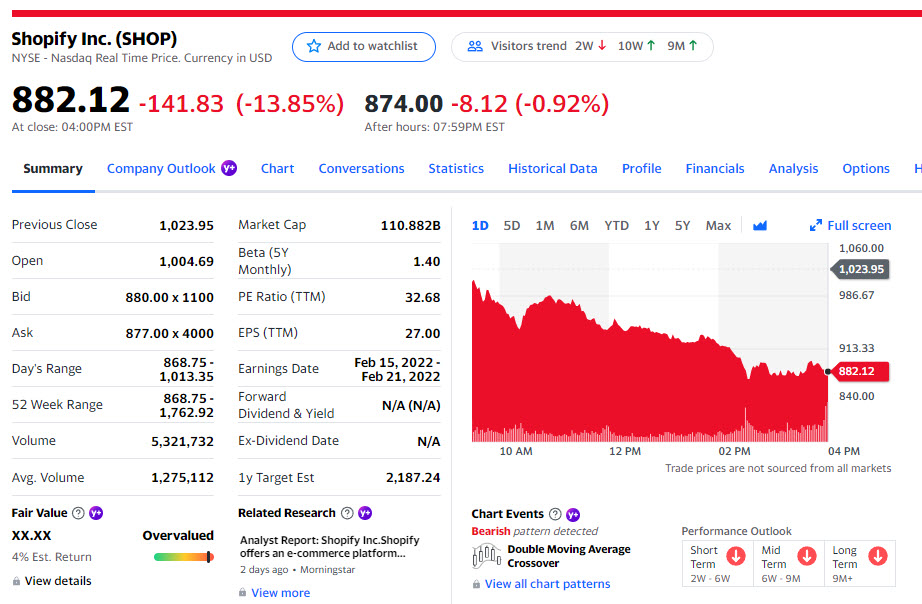The width and height of the screenshot is (922, 604).
Task: Click the 1,023.95 previous close chart label
Action: tap(860, 269)
